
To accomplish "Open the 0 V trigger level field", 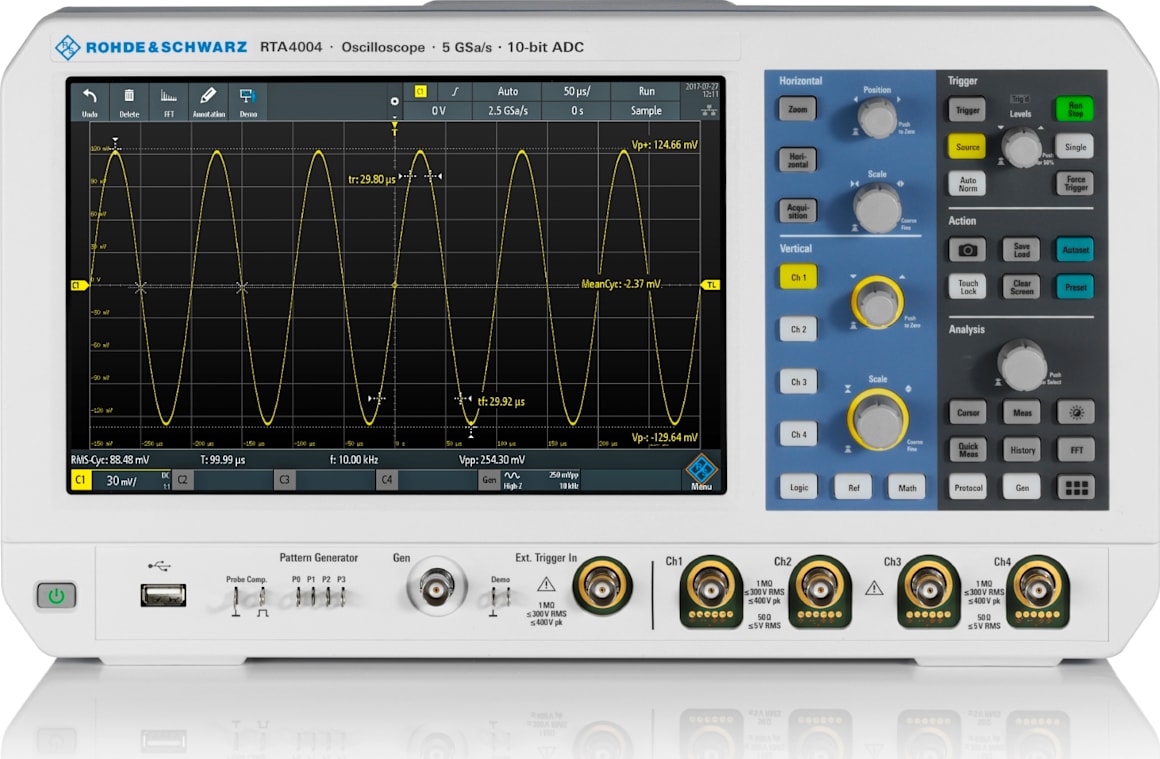I will tap(439, 110).
